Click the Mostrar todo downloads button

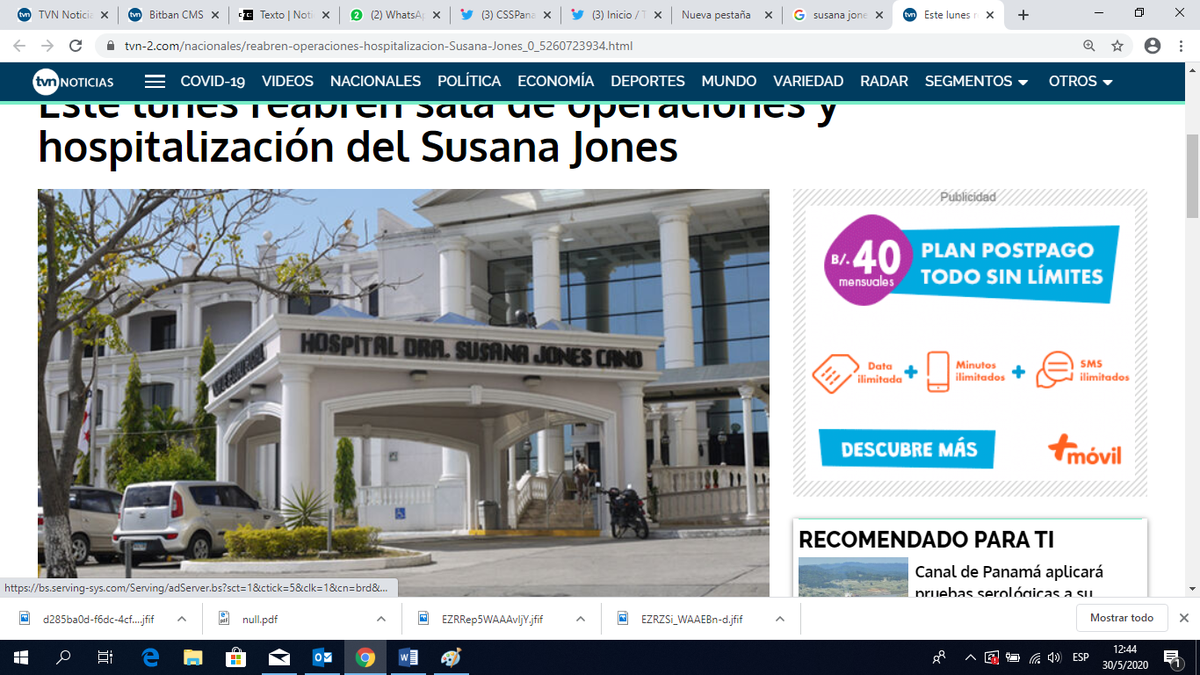(x=1121, y=618)
